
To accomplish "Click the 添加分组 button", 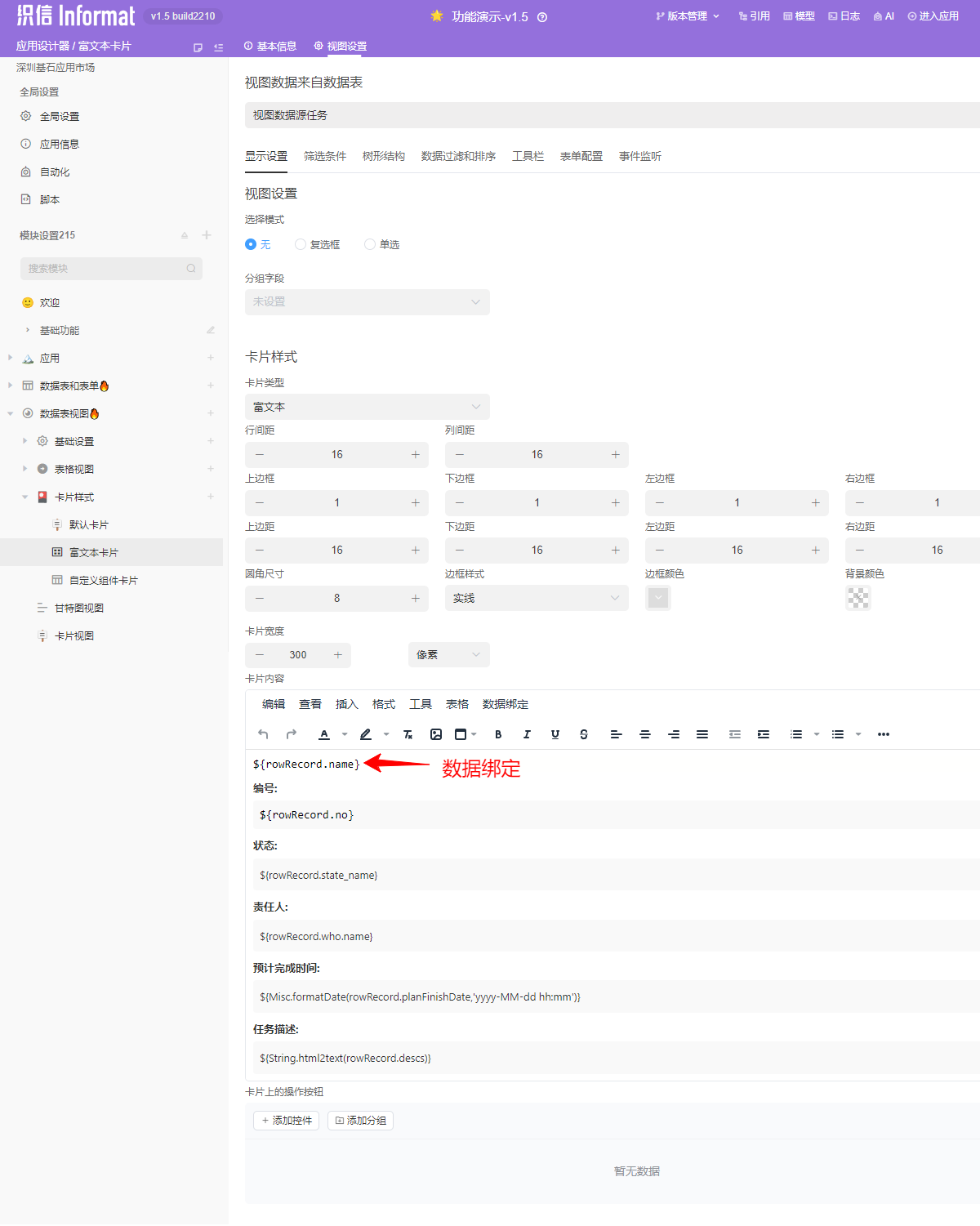I will coord(360,1121).
